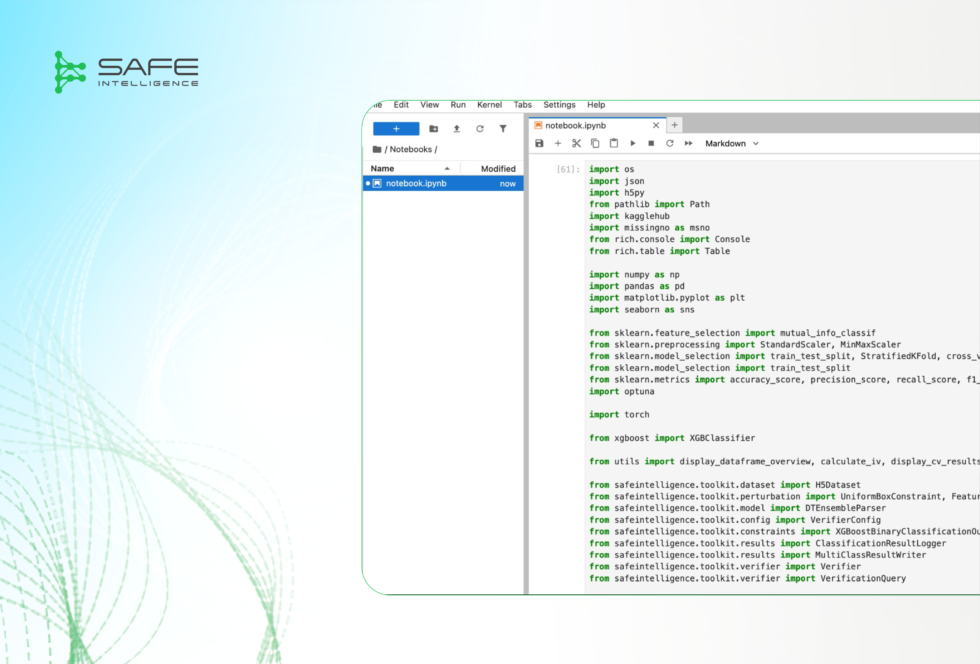Paste cell from clipboard
This screenshot has height=664, width=980.
pyautogui.click(x=614, y=144)
